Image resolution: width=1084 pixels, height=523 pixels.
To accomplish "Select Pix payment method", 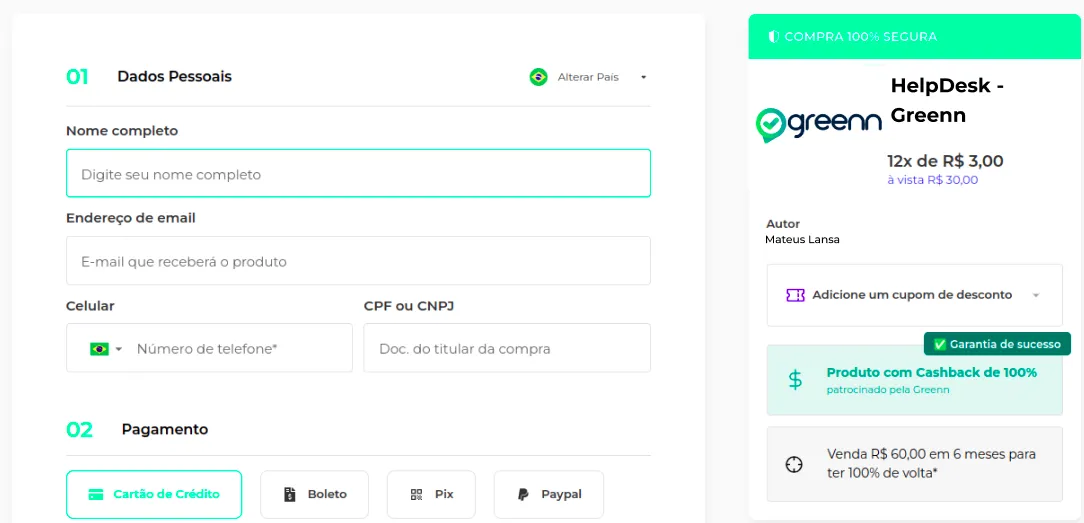I will (431, 495).
